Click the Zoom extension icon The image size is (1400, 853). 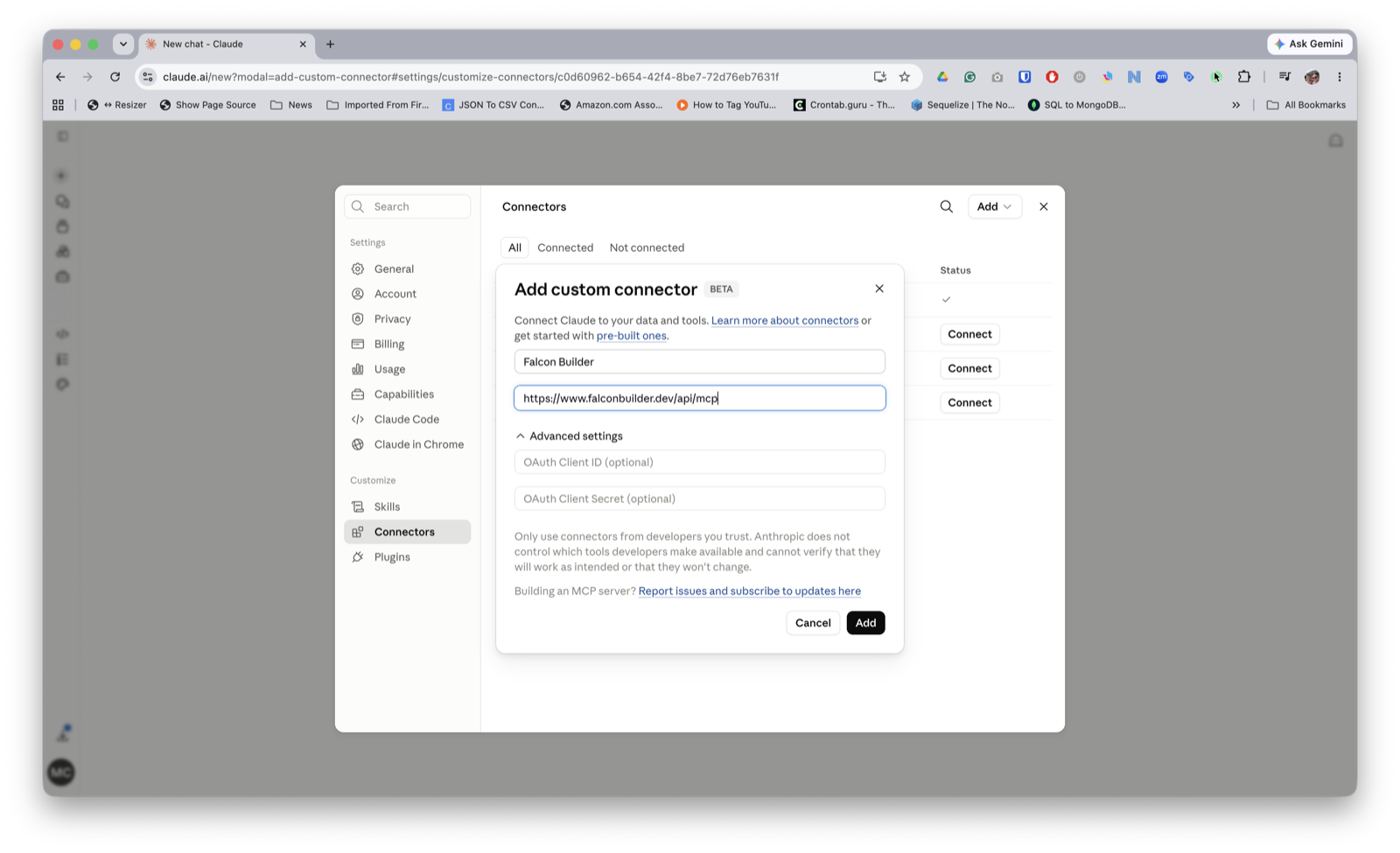(x=1161, y=77)
